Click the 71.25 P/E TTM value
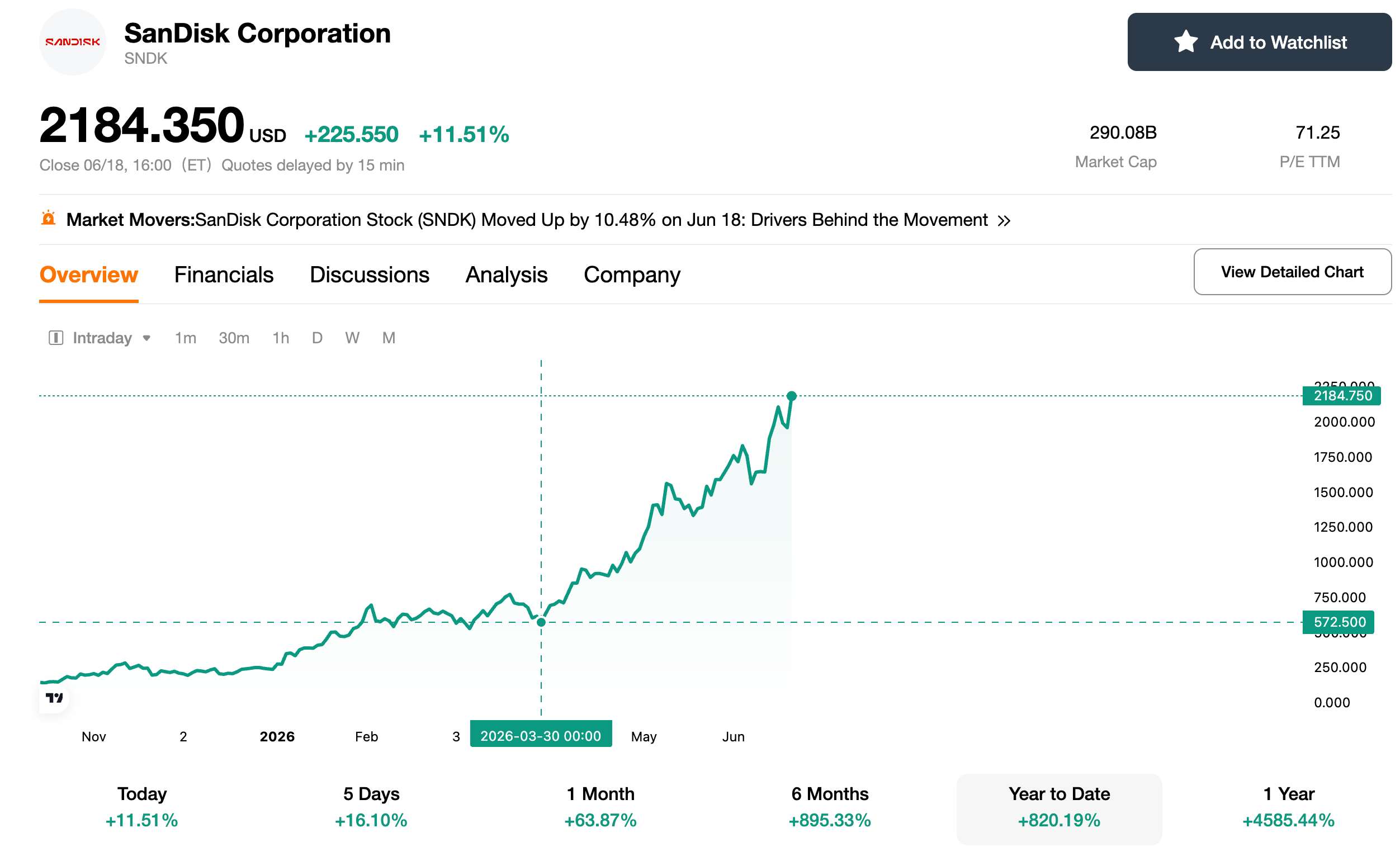 coord(1317,133)
